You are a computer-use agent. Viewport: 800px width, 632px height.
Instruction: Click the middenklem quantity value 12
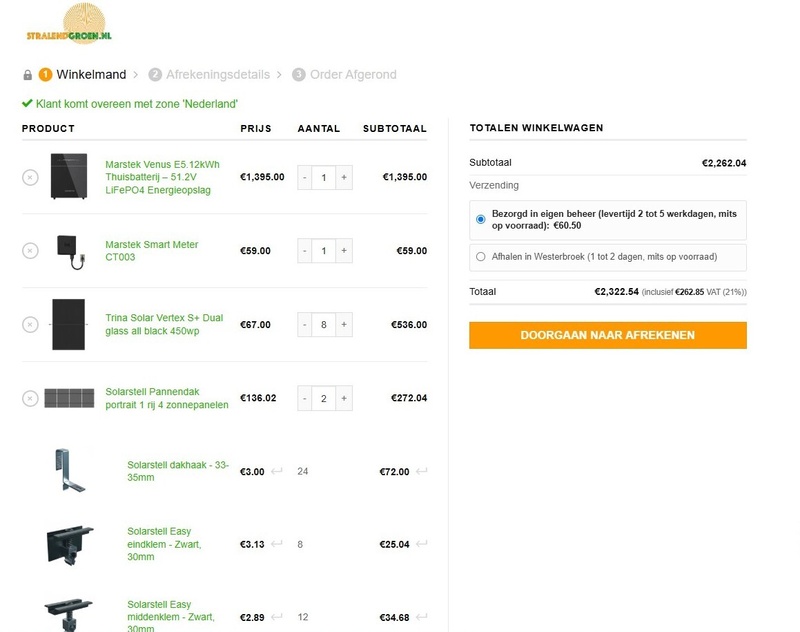click(303, 617)
